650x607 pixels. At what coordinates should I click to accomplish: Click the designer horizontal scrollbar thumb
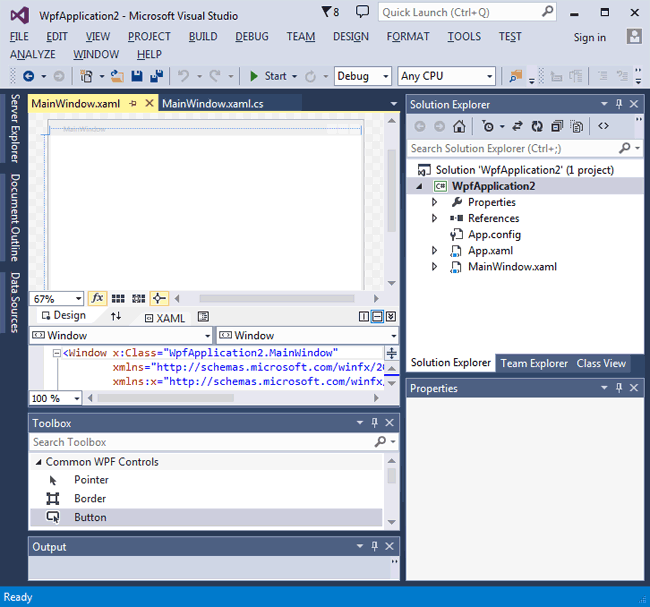[x=277, y=299]
